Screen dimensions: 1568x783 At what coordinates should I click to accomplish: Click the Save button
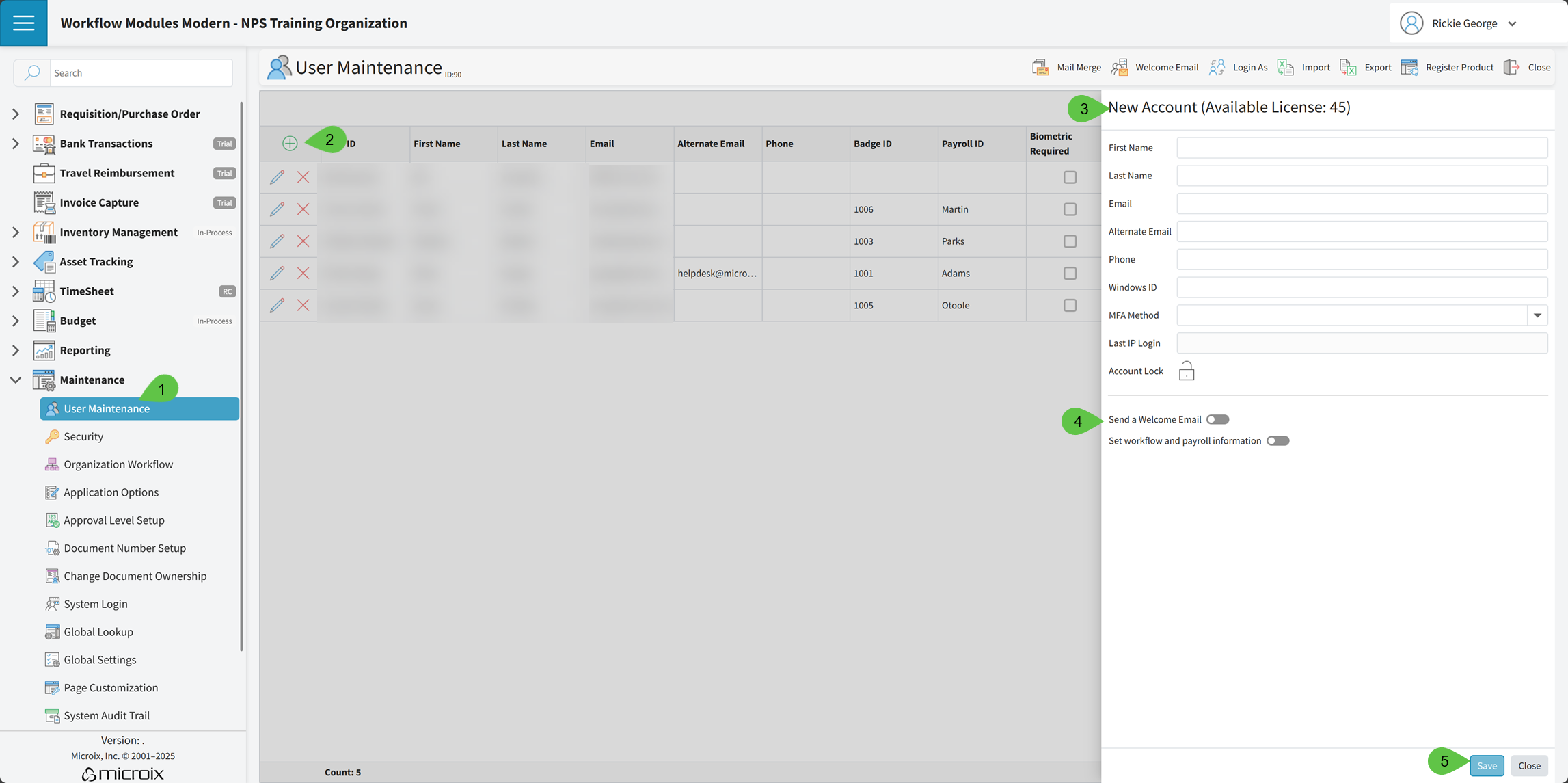click(x=1487, y=765)
